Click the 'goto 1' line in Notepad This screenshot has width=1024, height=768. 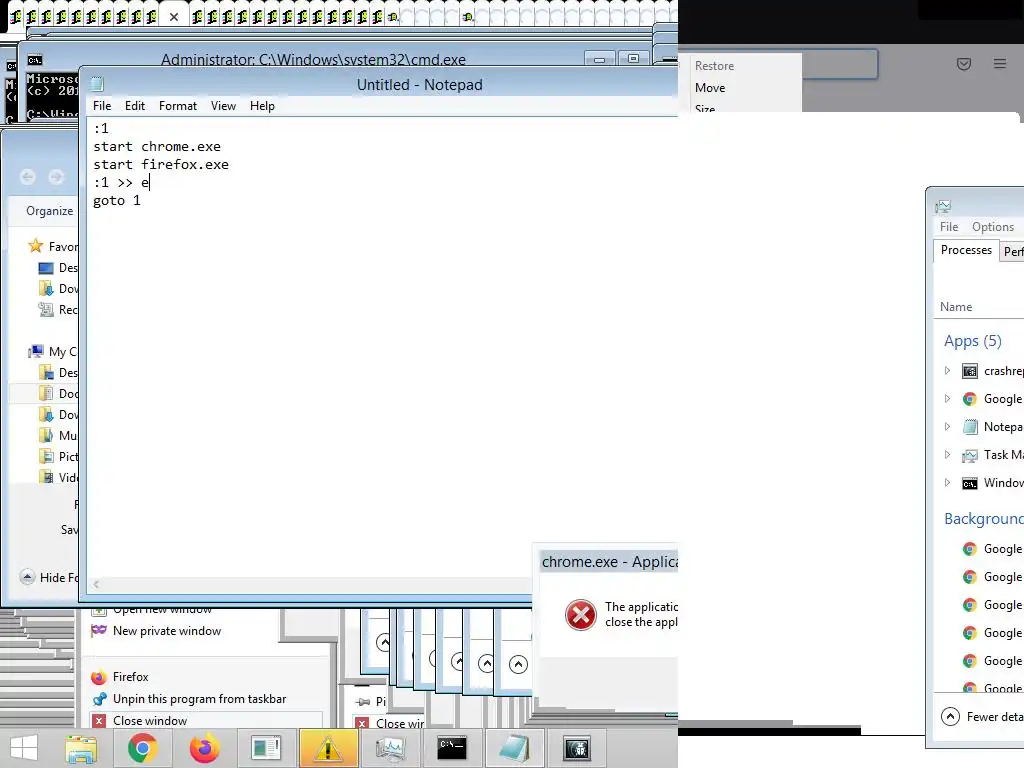click(117, 200)
